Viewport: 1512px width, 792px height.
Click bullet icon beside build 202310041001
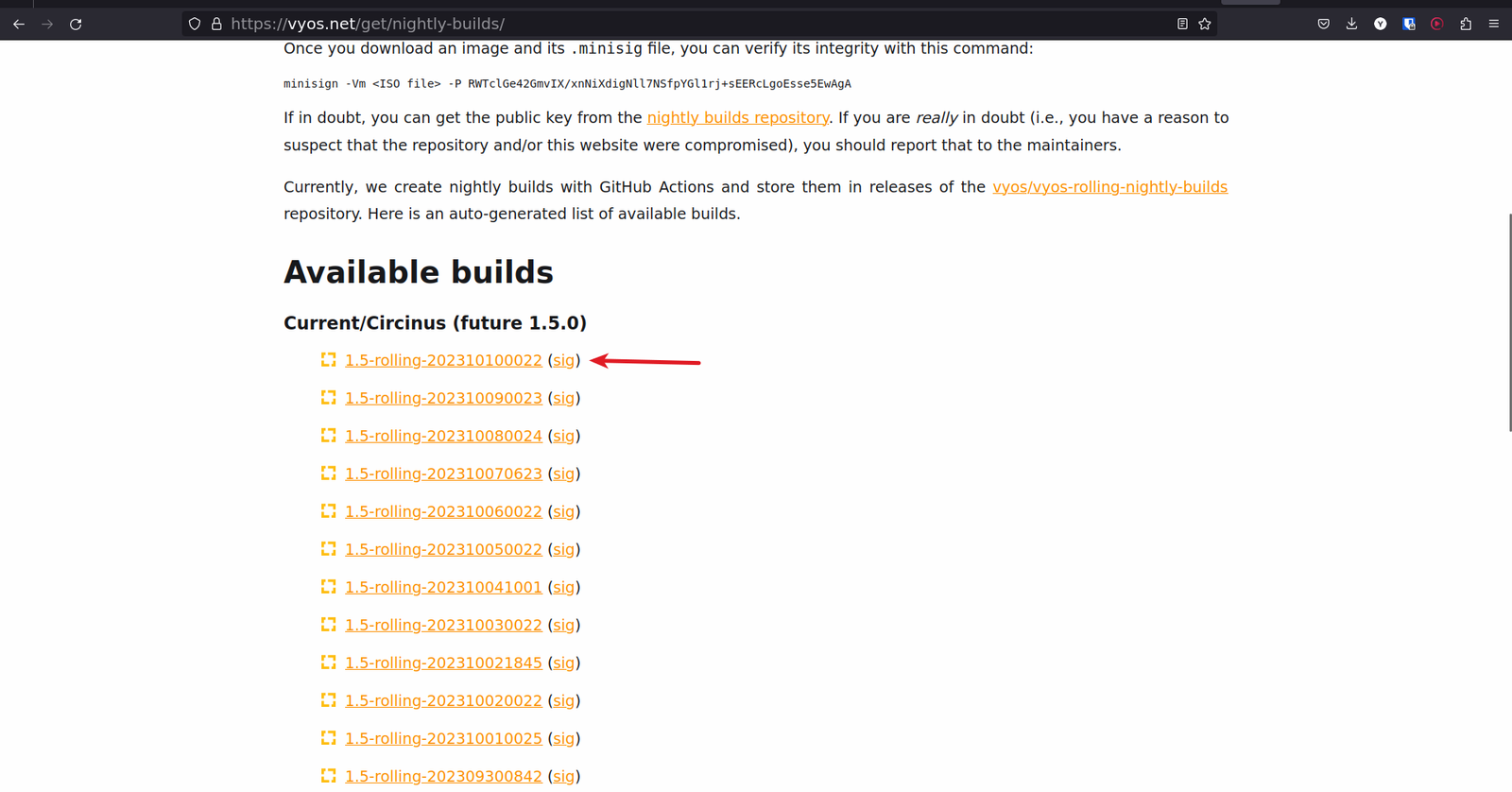[x=328, y=587]
